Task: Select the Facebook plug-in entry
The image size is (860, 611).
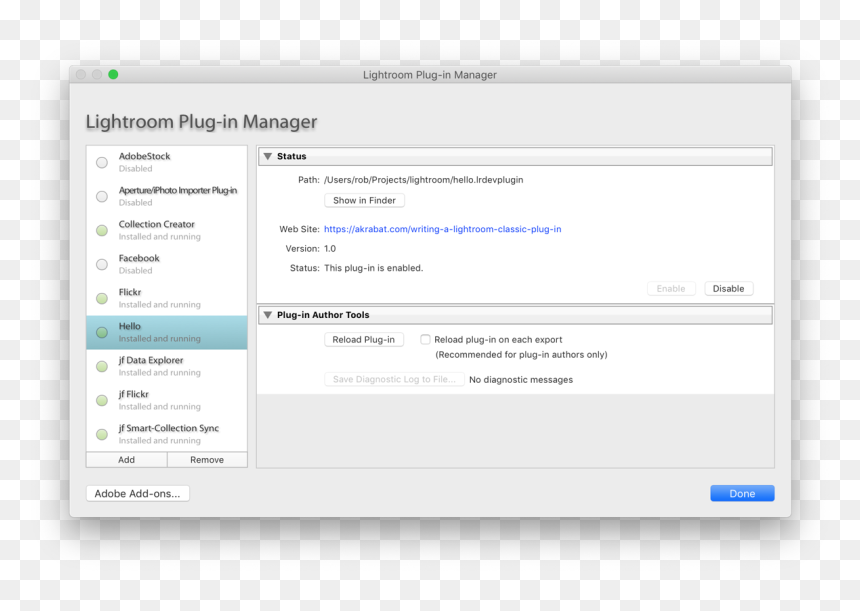Action: click(x=167, y=264)
